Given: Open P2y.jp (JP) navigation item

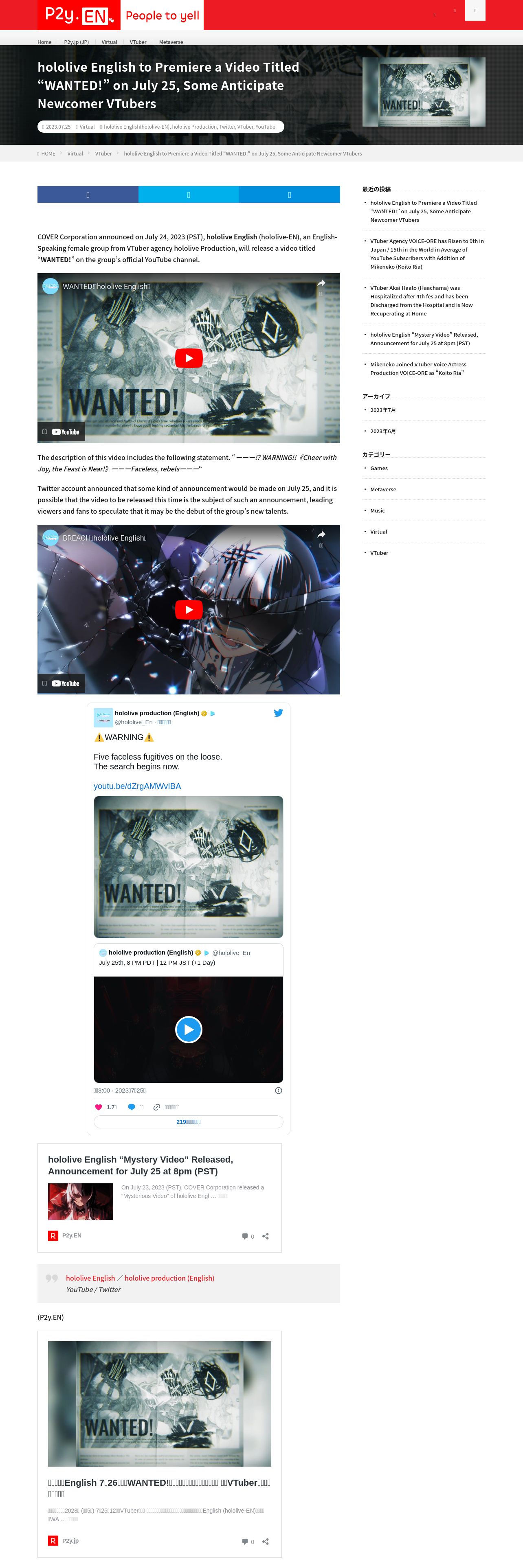Looking at the screenshot, I should point(76,42).
